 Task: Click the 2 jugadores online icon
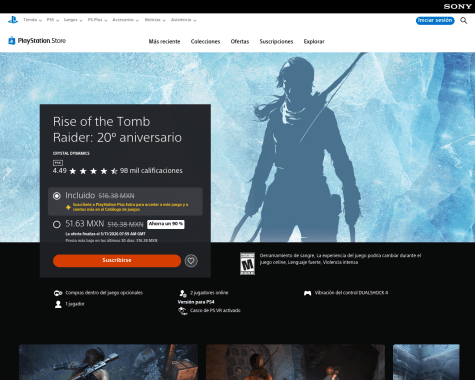click(x=183, y=293)
